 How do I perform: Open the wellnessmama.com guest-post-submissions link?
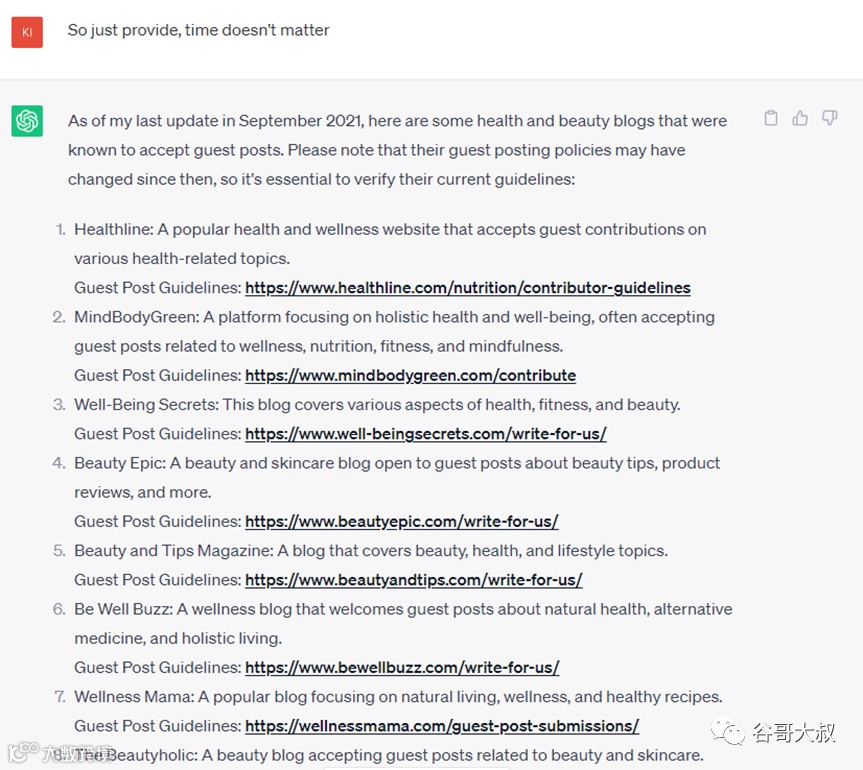tap(442, 726)
